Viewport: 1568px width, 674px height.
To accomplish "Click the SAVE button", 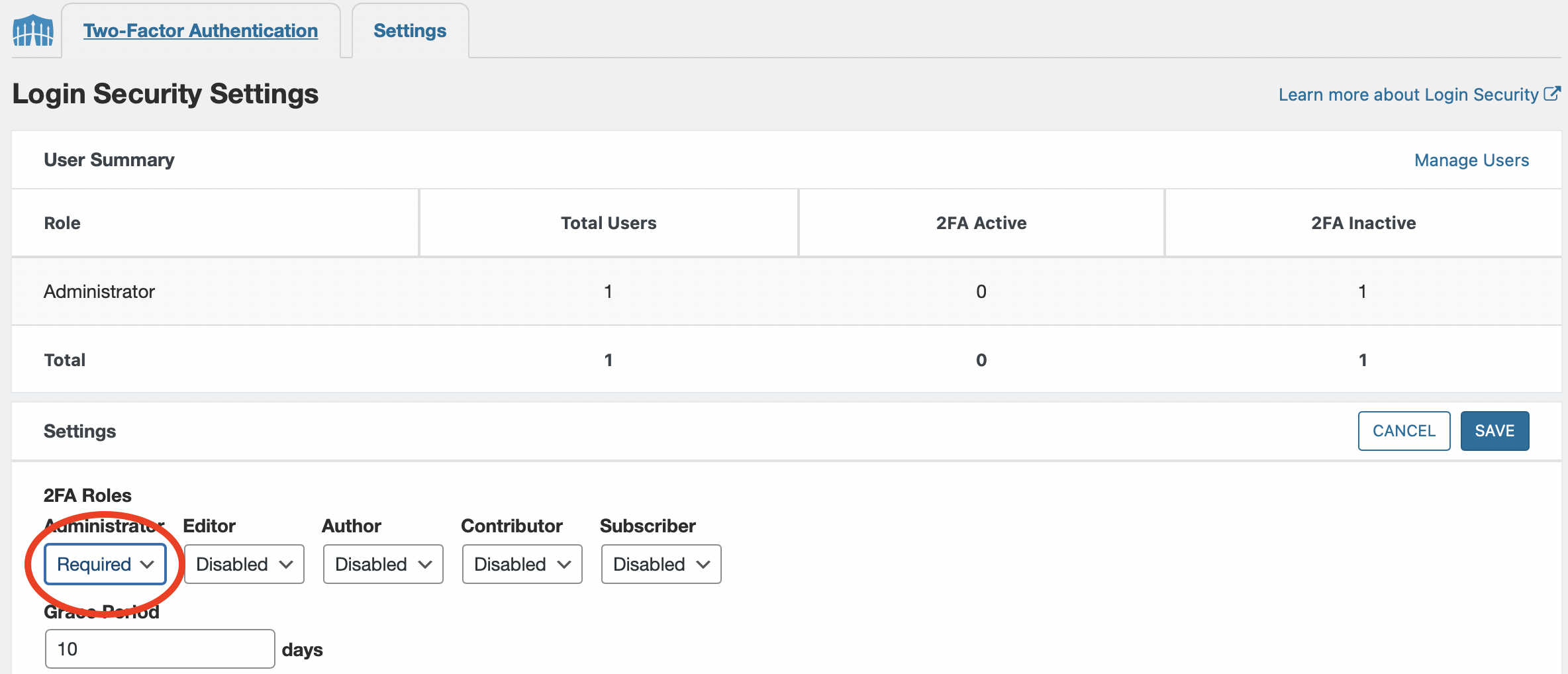I will [1495, 431].
